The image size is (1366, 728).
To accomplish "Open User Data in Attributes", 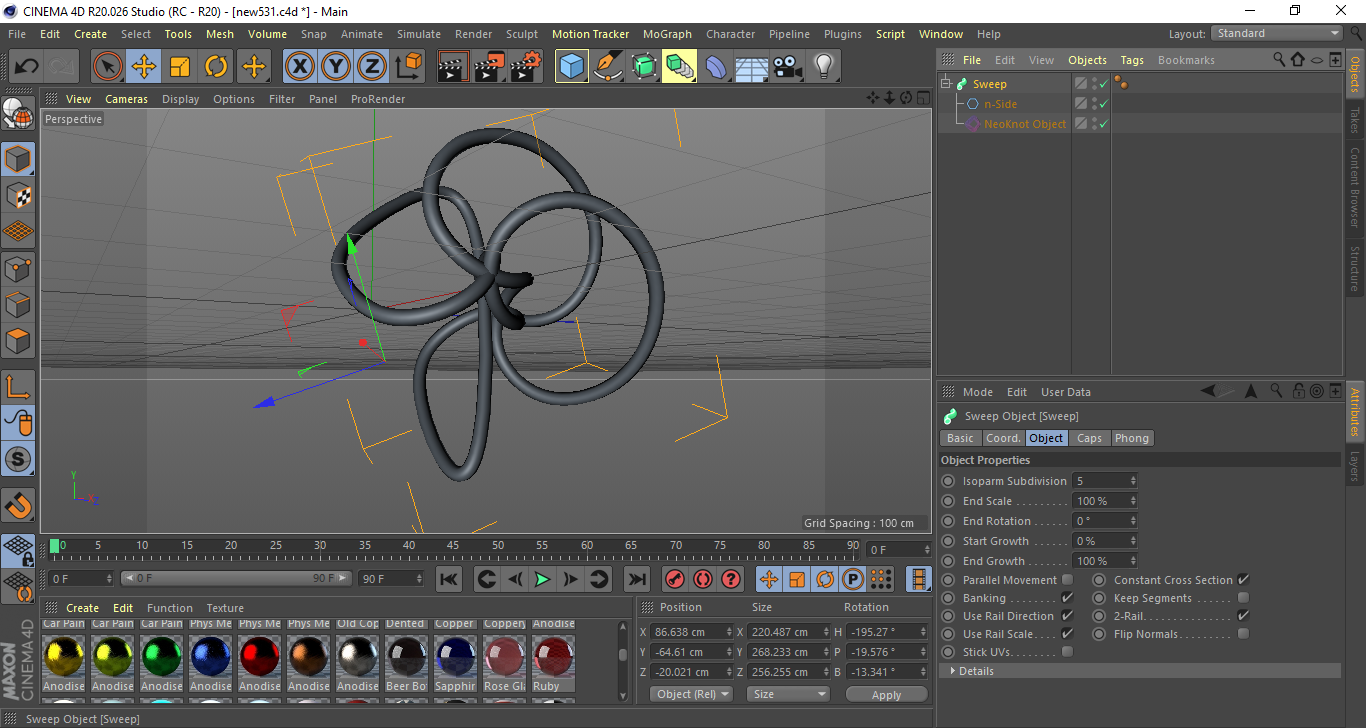I will pos(1066,392).
